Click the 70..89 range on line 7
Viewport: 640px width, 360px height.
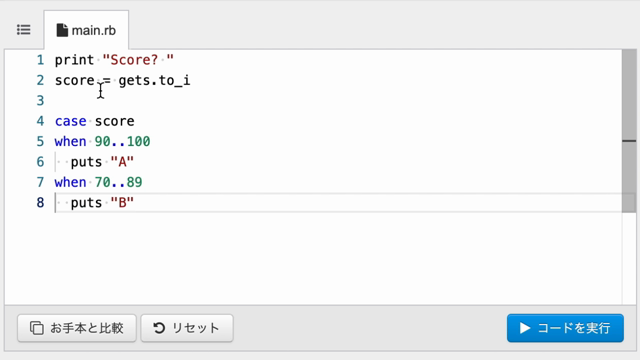[118, 182]
